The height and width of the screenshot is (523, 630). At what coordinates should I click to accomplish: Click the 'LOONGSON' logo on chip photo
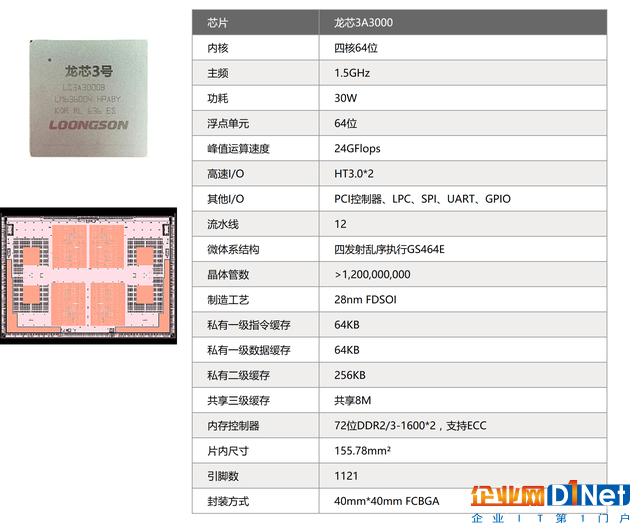pyautogui.click(x=89, y=125)
